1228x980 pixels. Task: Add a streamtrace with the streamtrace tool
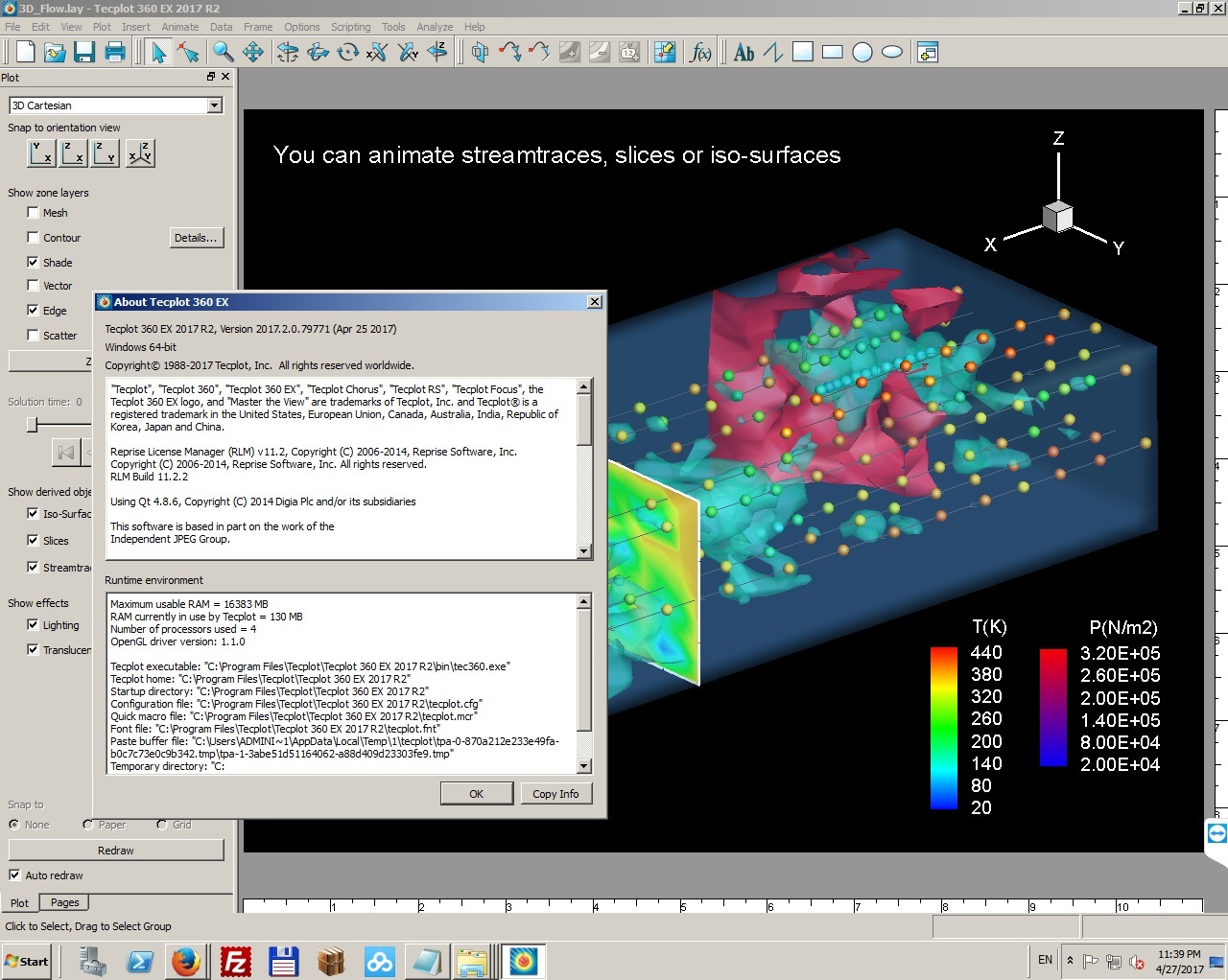point(509,53)
